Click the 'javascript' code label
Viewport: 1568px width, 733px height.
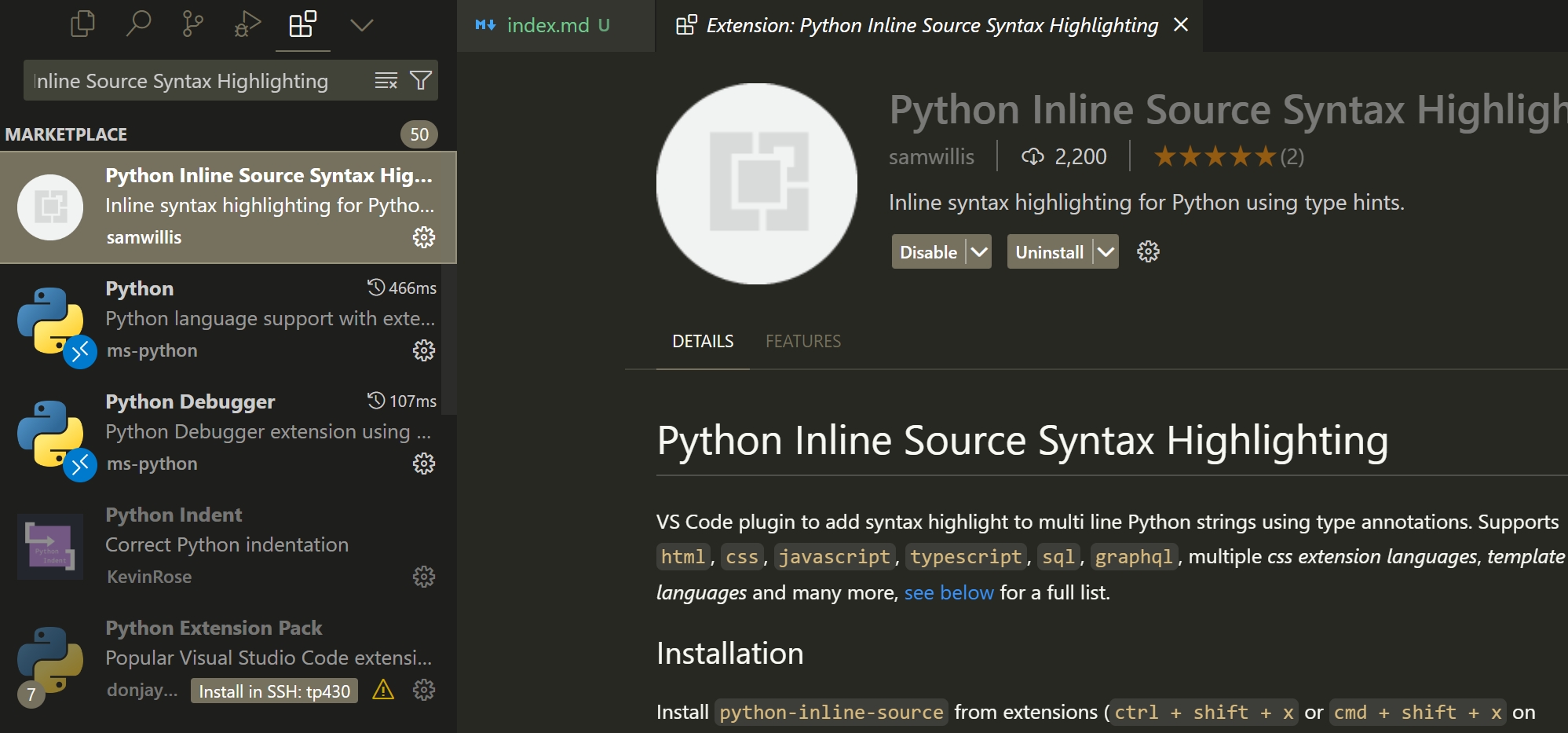click(834, 557)
